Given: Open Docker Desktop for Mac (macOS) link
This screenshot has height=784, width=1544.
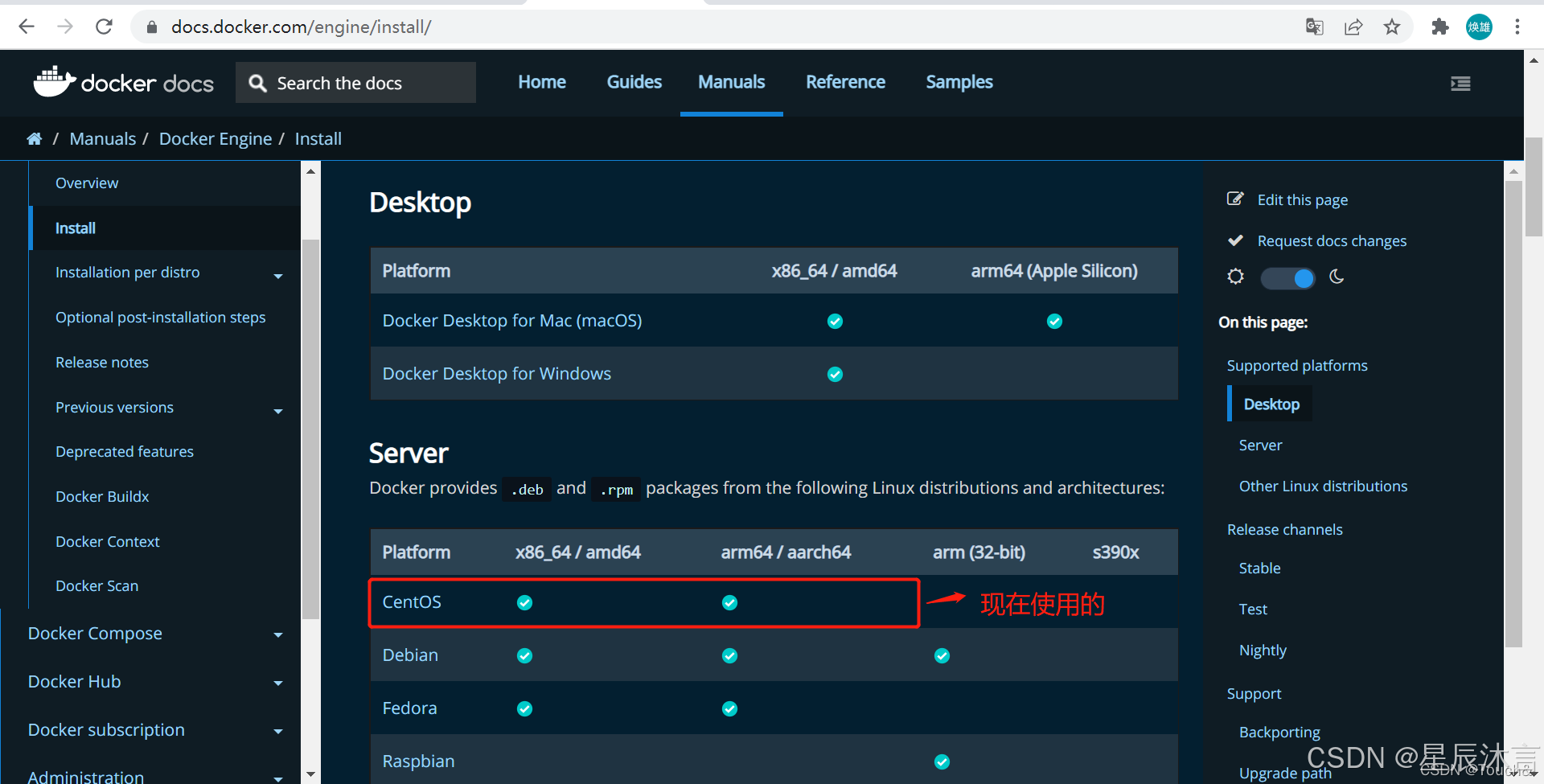Looking at the screenshot, I should coord(512,321).
